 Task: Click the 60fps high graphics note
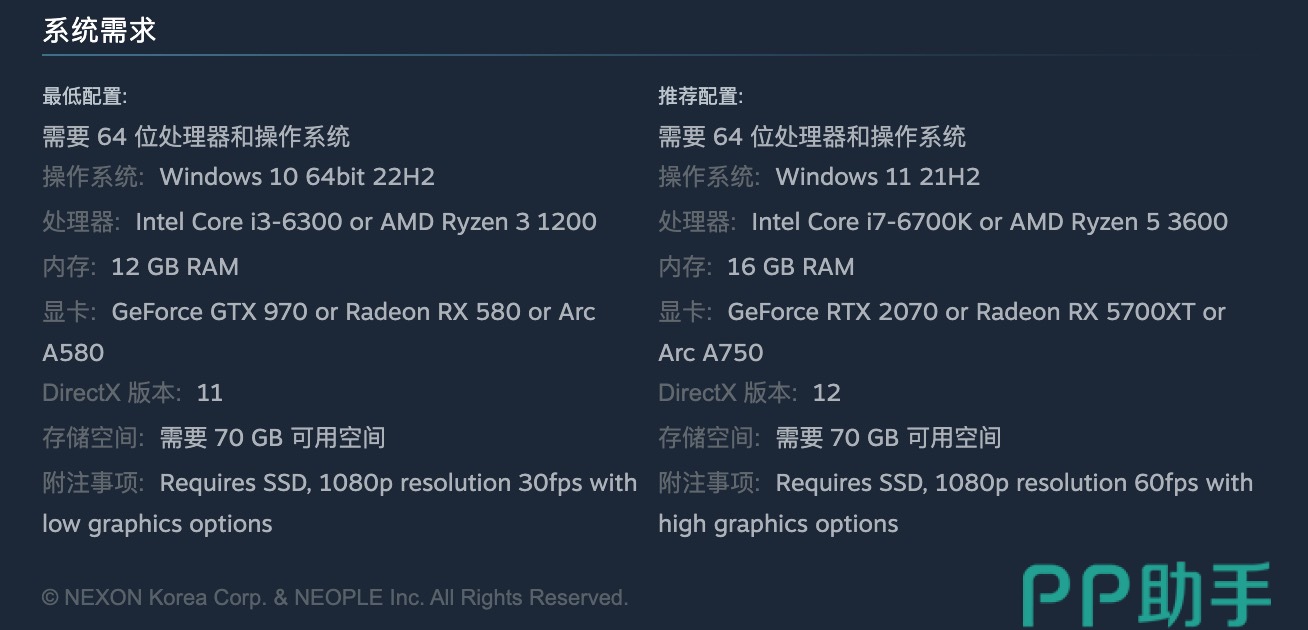click(x=1014, y=484)
